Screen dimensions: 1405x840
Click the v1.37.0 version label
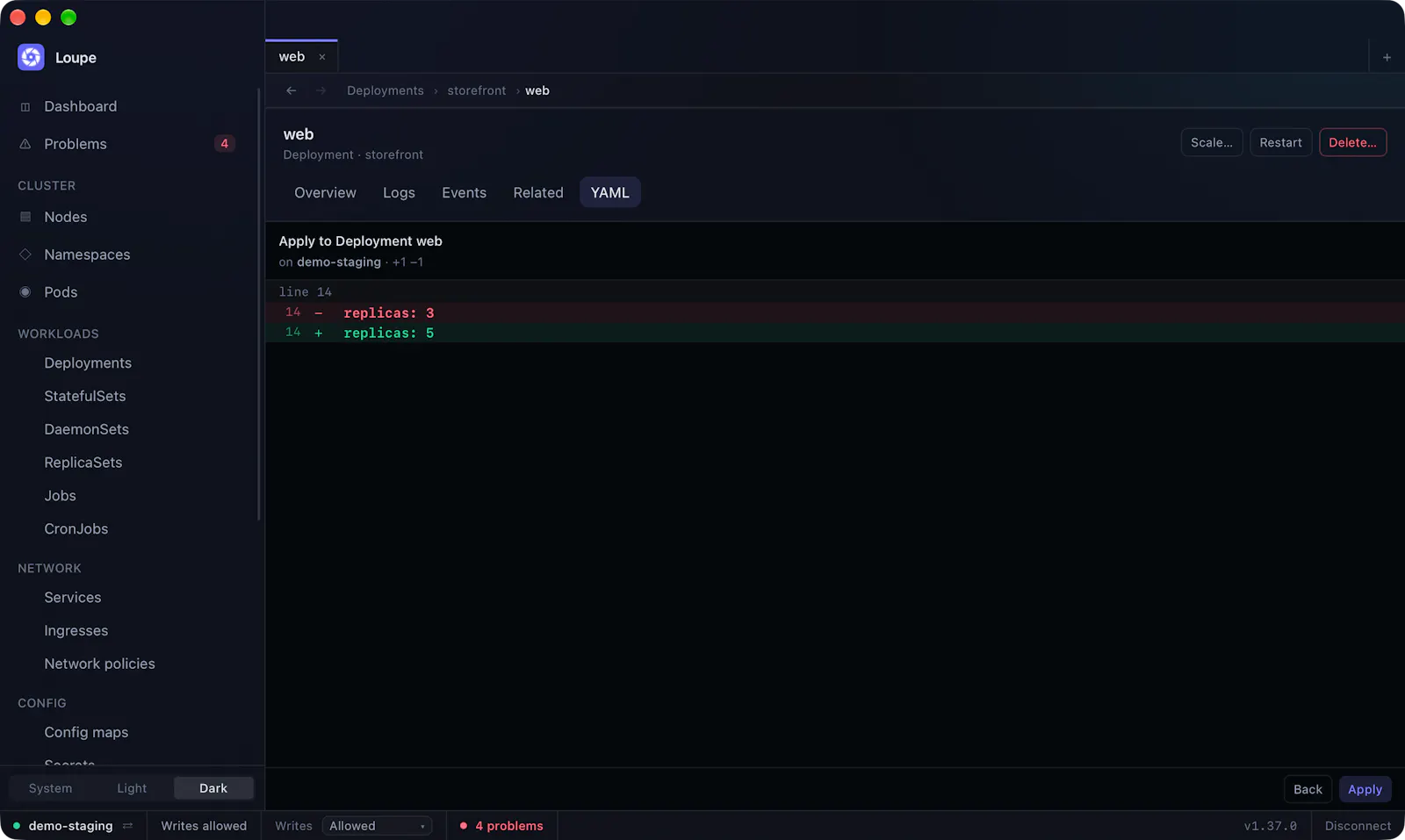point(1270,826)
